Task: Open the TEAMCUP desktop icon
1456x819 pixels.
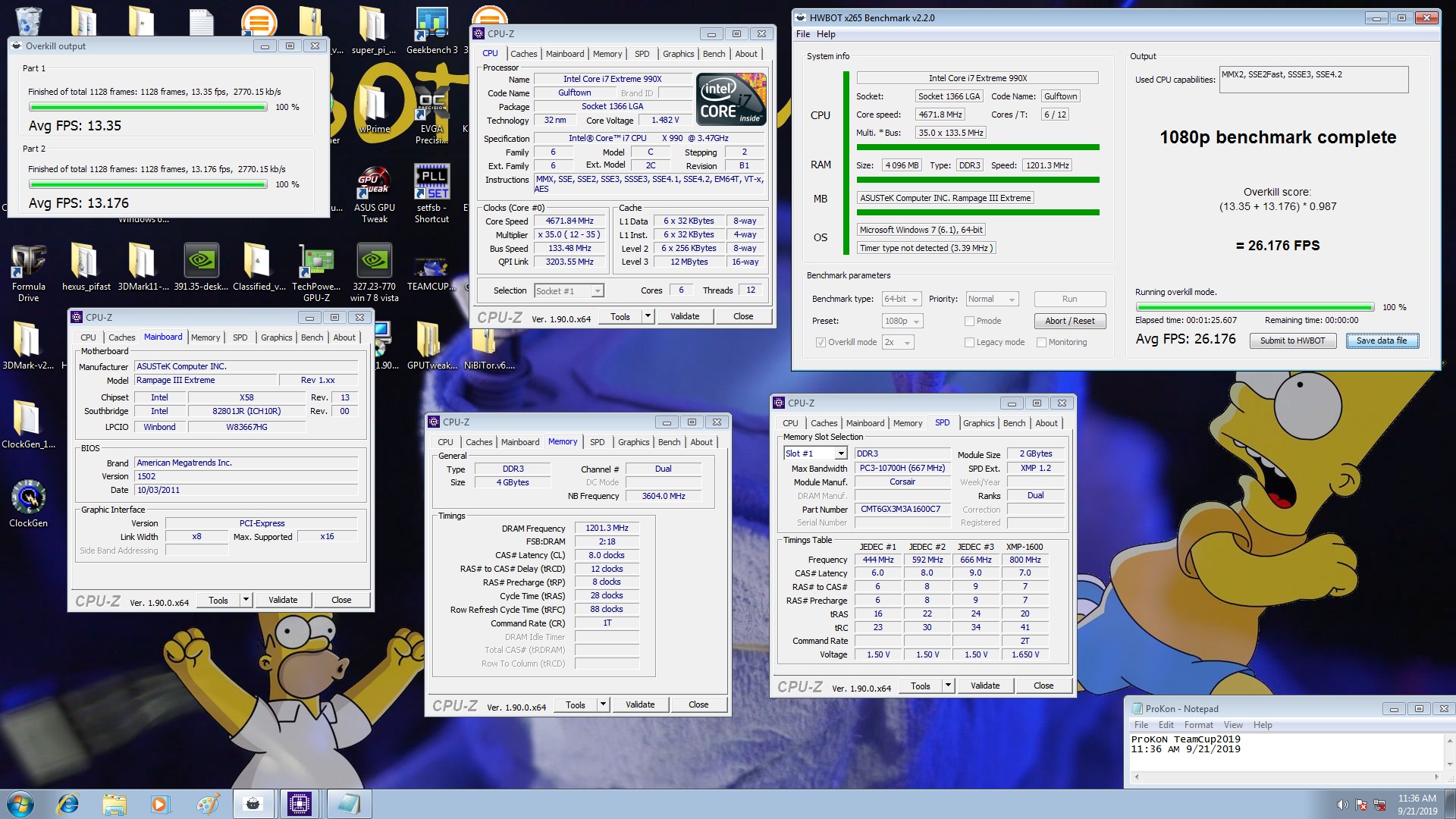Action: pos(431,273)
